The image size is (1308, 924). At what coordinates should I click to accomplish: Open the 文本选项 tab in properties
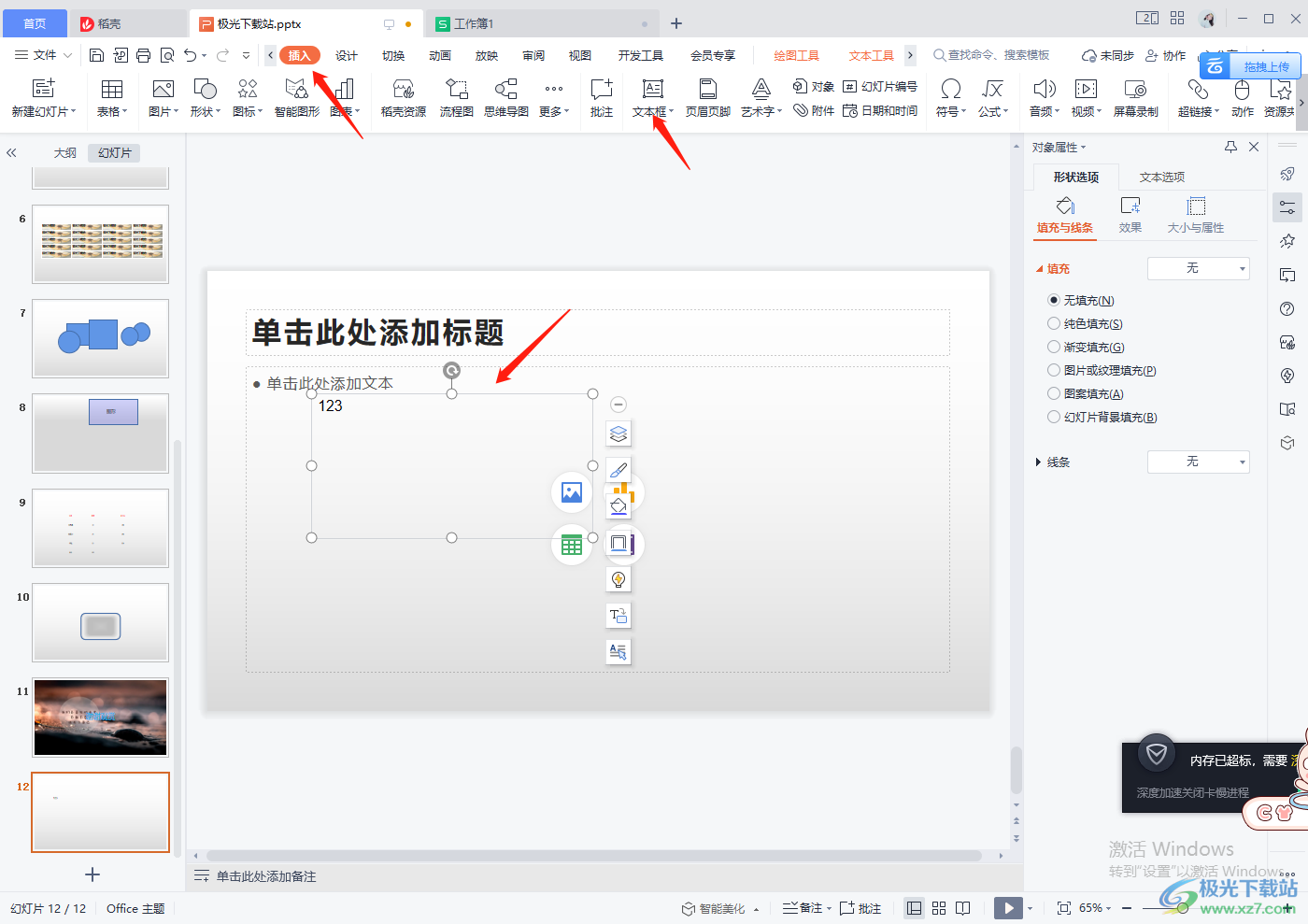(1162, 177)
